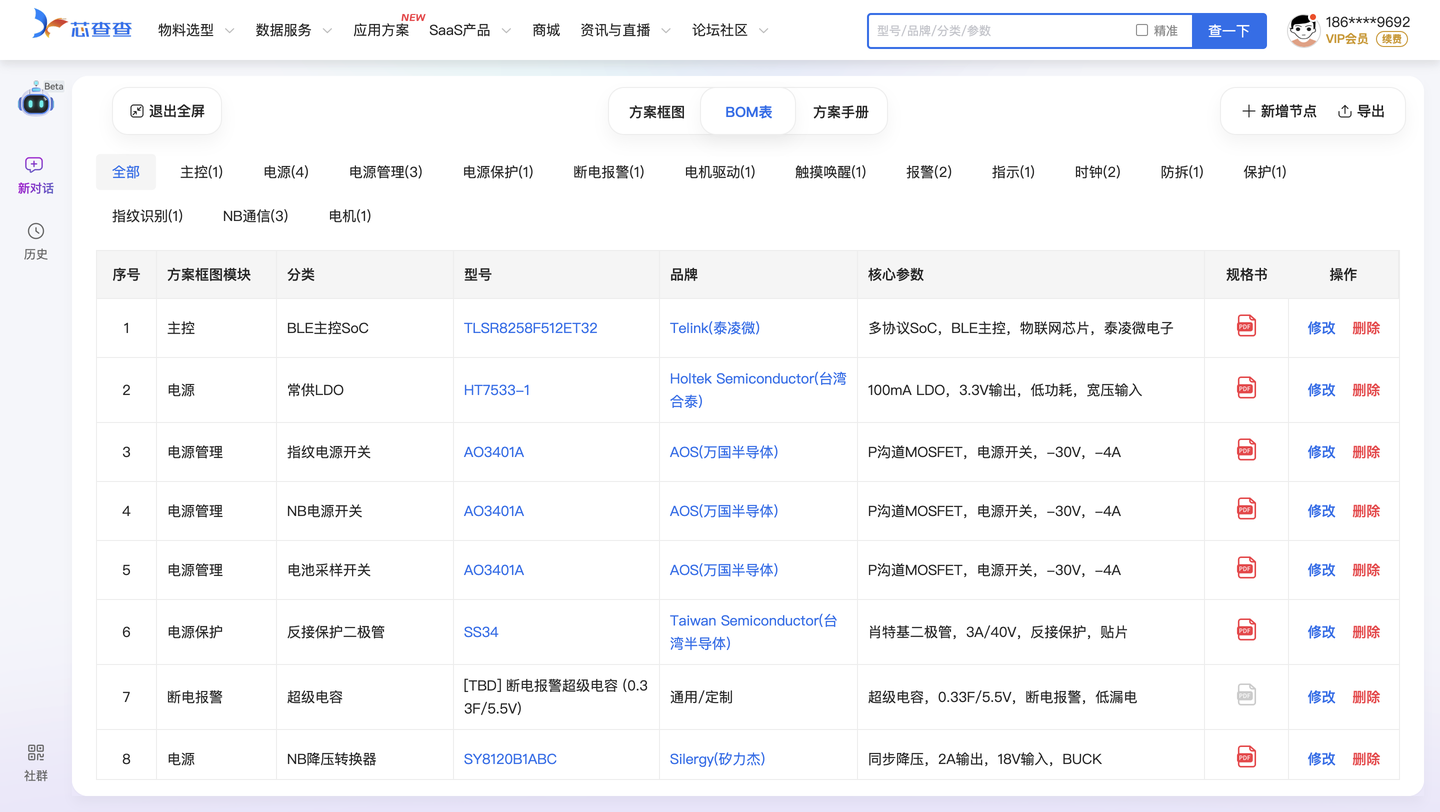The width and height of the screenshot is (1440, 812).
Task: Filter by 指示(1) category
Action: 1013,172
